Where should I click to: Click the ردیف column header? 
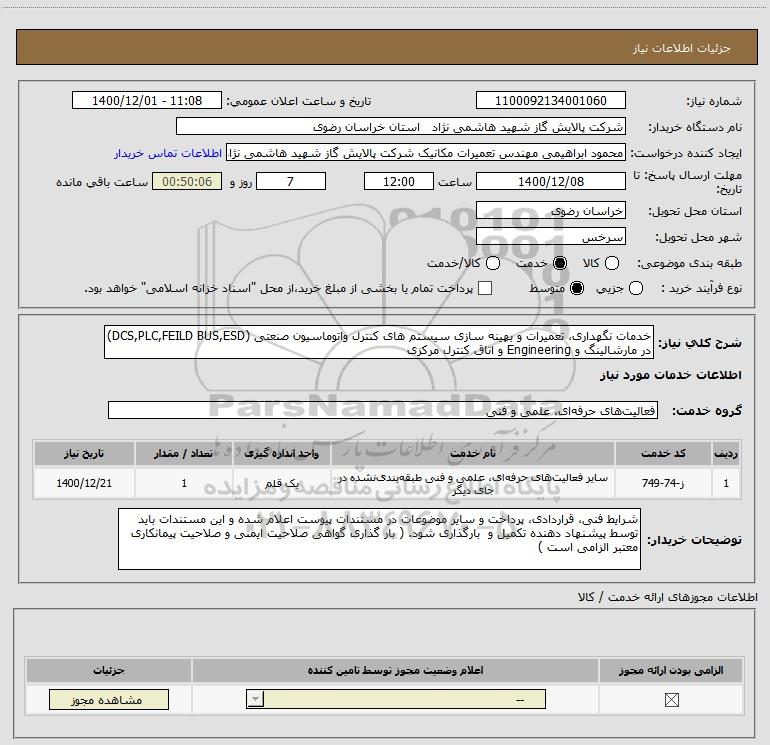(726, 453)
